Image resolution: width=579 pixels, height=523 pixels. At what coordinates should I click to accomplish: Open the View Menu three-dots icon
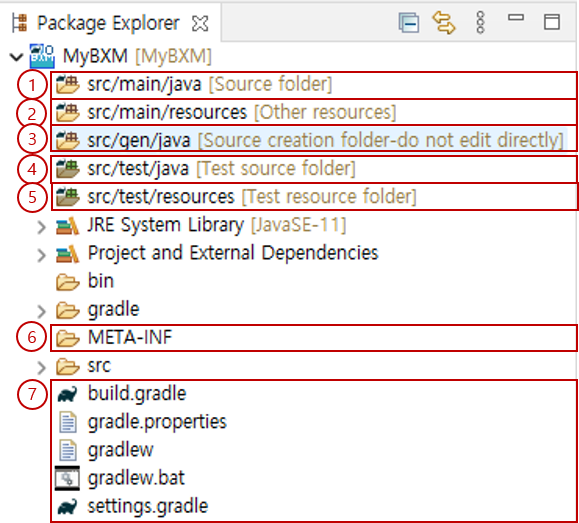[x=480, y=23]
